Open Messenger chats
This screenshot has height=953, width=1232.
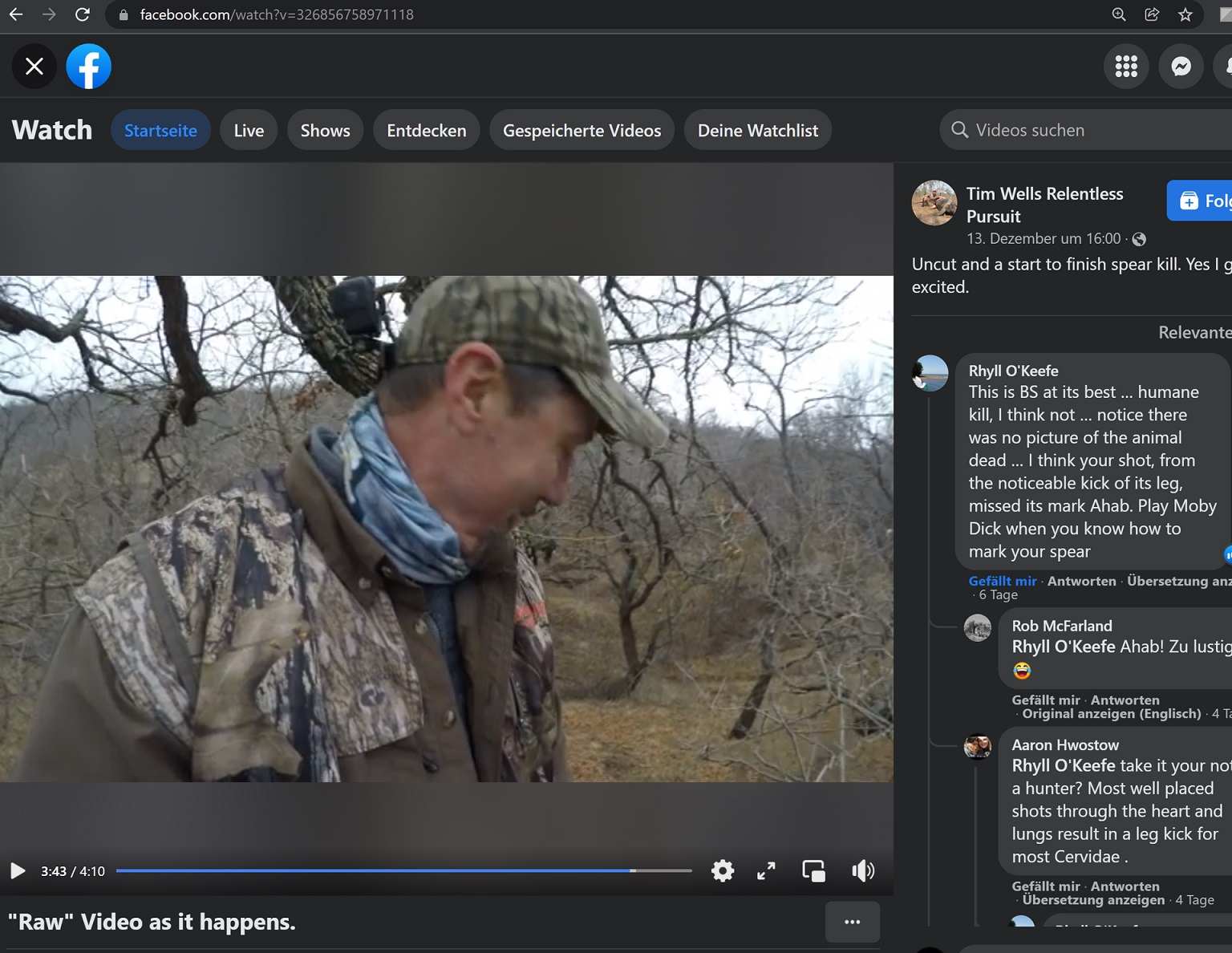click(1181, 66)
